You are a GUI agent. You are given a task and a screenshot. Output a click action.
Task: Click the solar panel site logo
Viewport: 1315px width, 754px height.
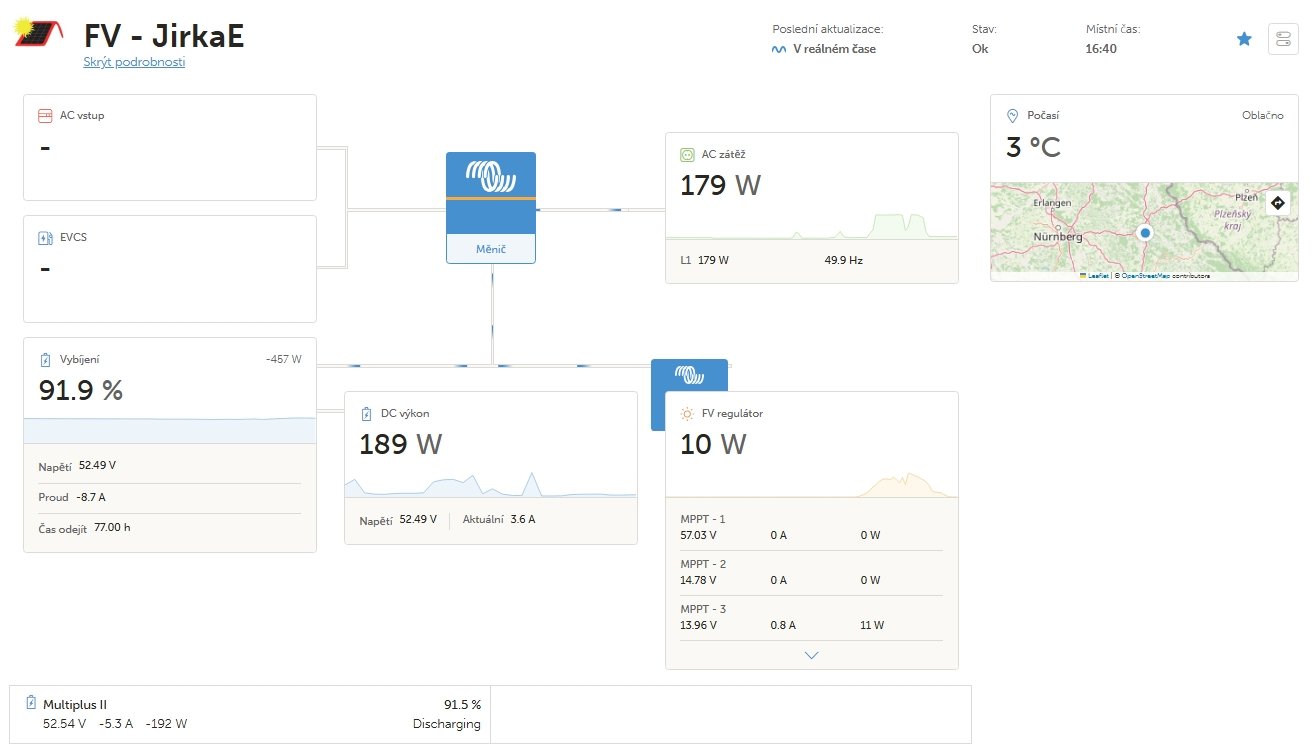tap(38, 33)
